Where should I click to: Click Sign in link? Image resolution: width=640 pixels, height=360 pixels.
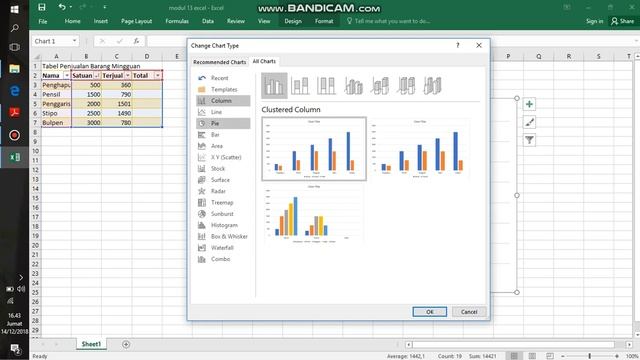tap(594, 21)
